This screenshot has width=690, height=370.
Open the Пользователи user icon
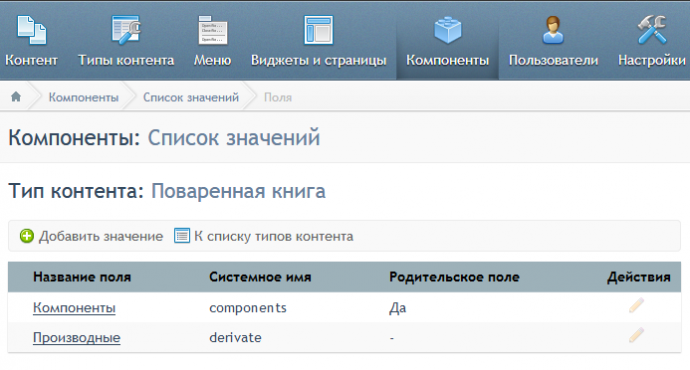[553, 30]
